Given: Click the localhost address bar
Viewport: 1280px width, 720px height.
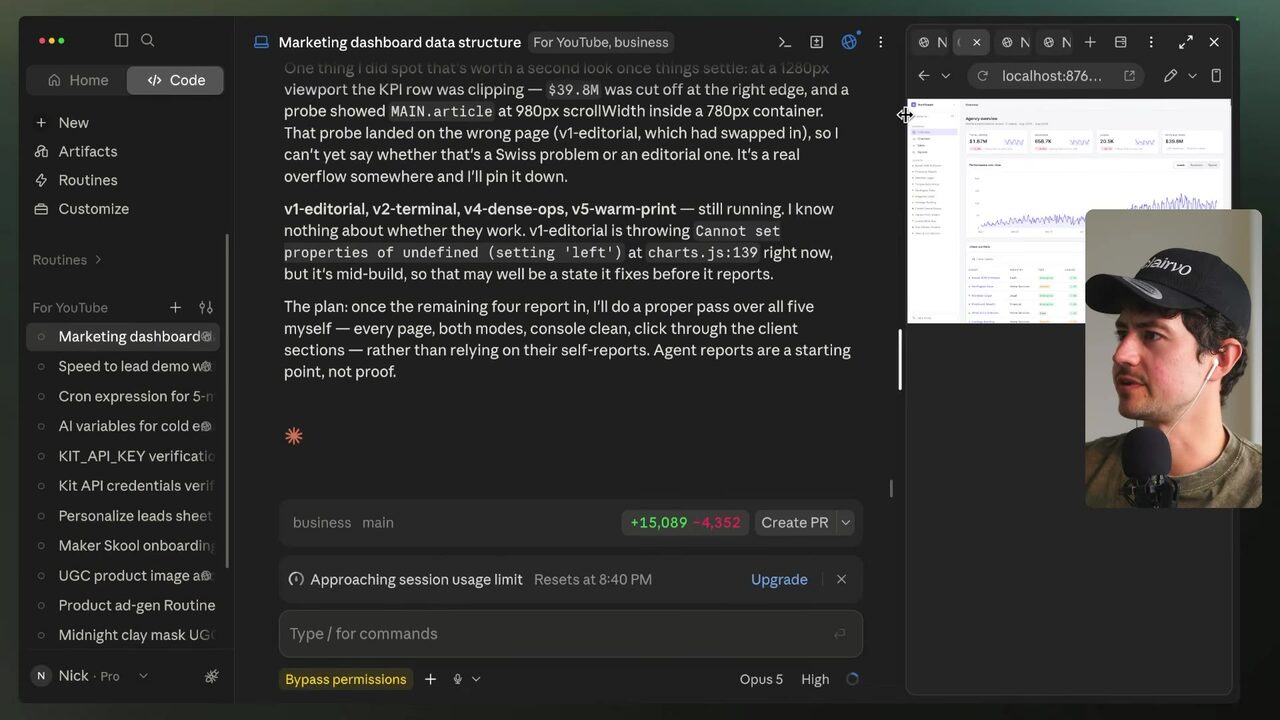Looking at the screenshot, I should pyautogui.click(x=1052, y=76).
